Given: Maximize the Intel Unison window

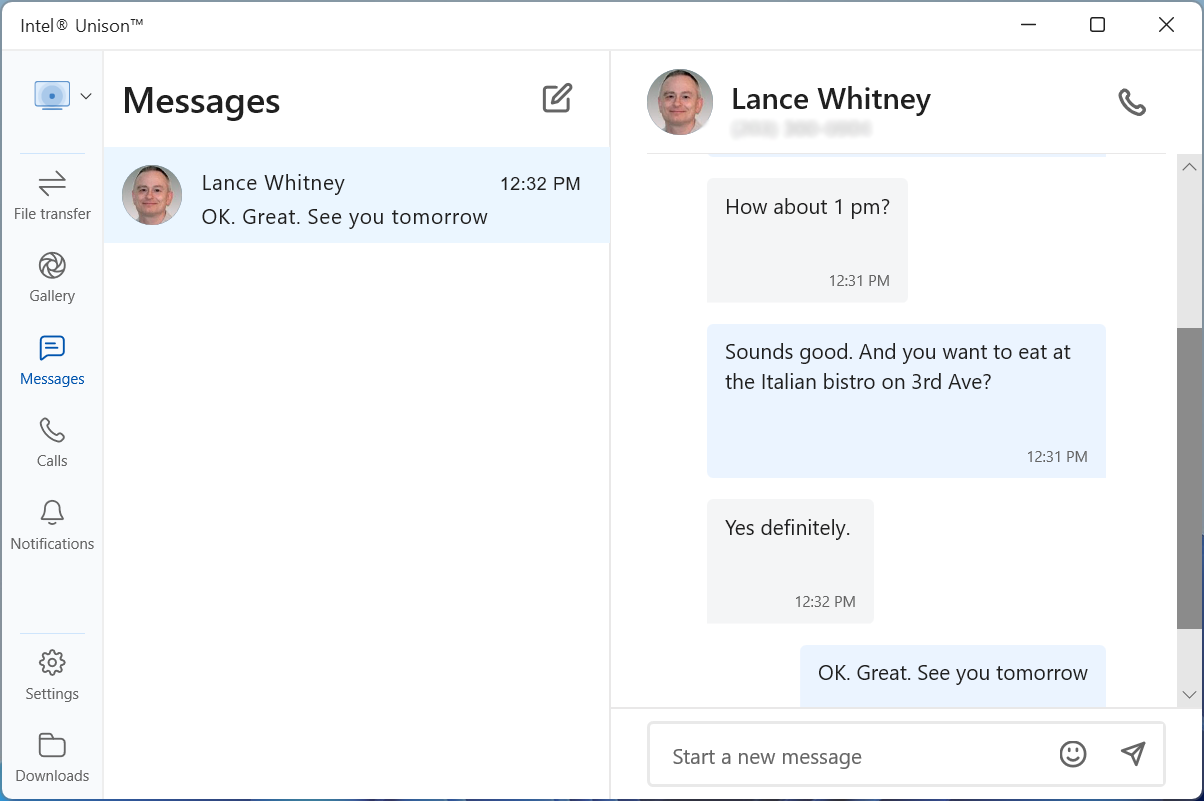Looking at the screenshot, I should tap(1097, 25).
